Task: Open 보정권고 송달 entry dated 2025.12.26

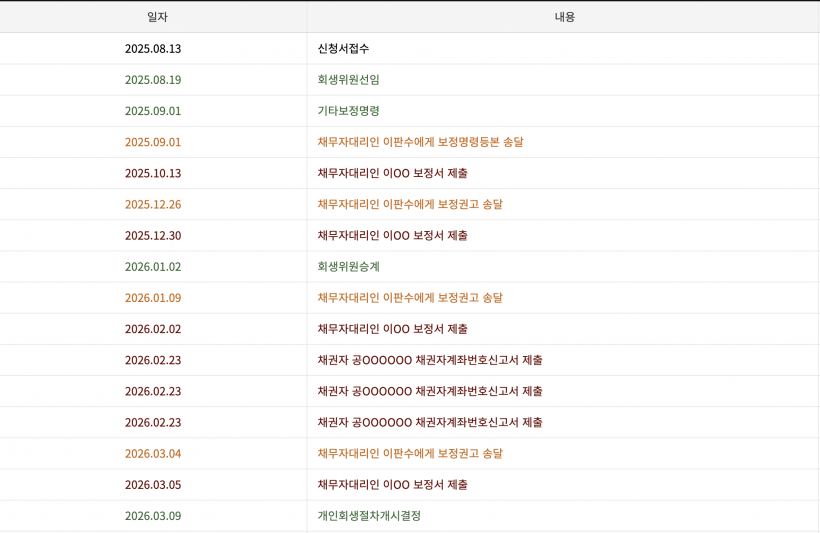Action: (410, 205)
